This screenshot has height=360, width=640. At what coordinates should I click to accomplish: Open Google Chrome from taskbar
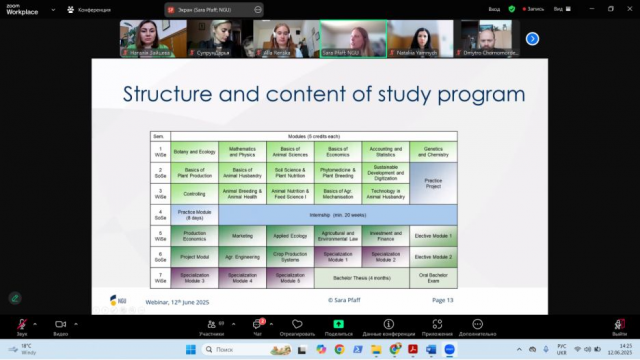click(339, 349)
